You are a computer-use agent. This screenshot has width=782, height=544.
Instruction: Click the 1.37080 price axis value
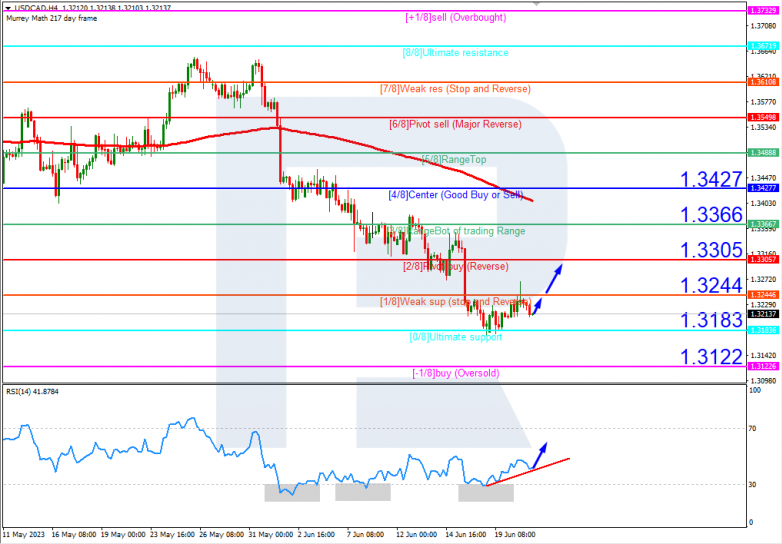pyautogui.click(x=764, y=25)
